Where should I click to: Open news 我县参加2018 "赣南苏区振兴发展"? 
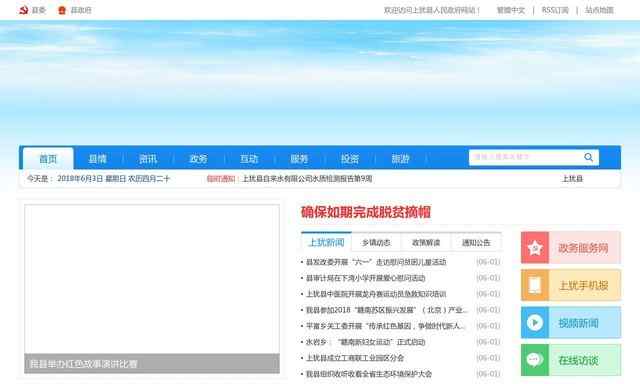tap(387, 310)
